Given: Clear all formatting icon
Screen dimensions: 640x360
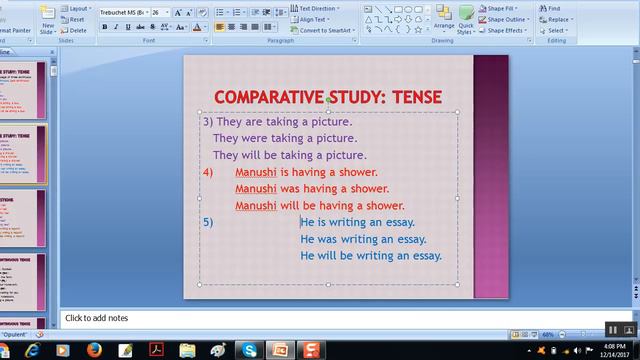Looking at the screenshot, I should (202, 13).
